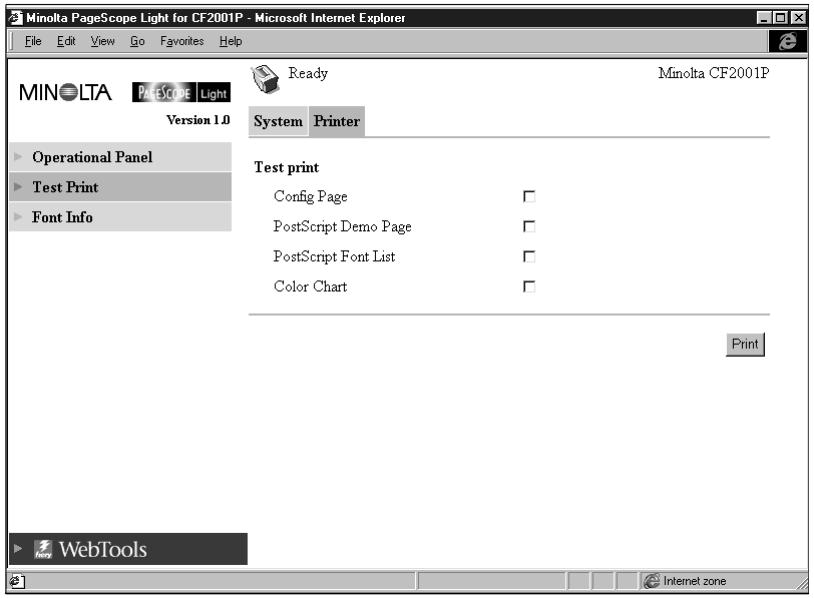Screen dimensions: 814x598
Task: Click the PageScope Light logo
Action: 181,92
